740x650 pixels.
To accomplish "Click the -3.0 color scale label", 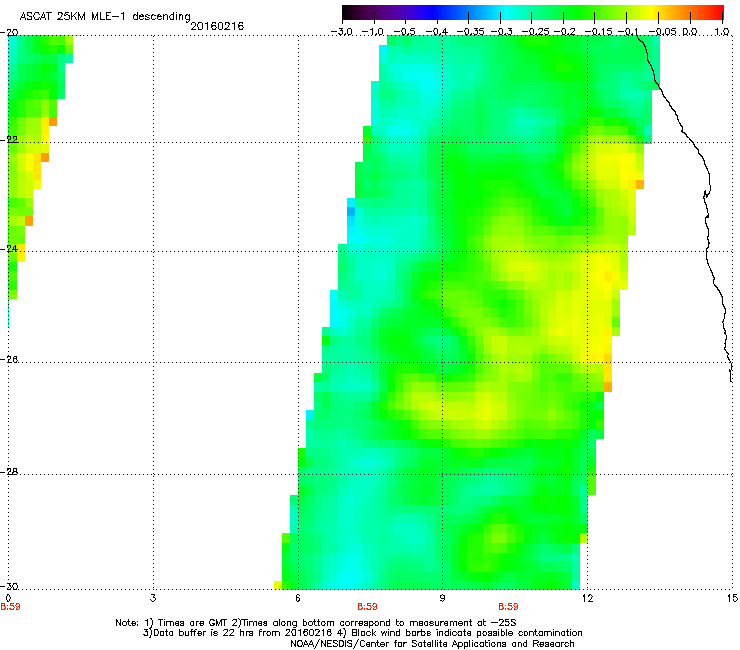I will [x=341, y=32].
